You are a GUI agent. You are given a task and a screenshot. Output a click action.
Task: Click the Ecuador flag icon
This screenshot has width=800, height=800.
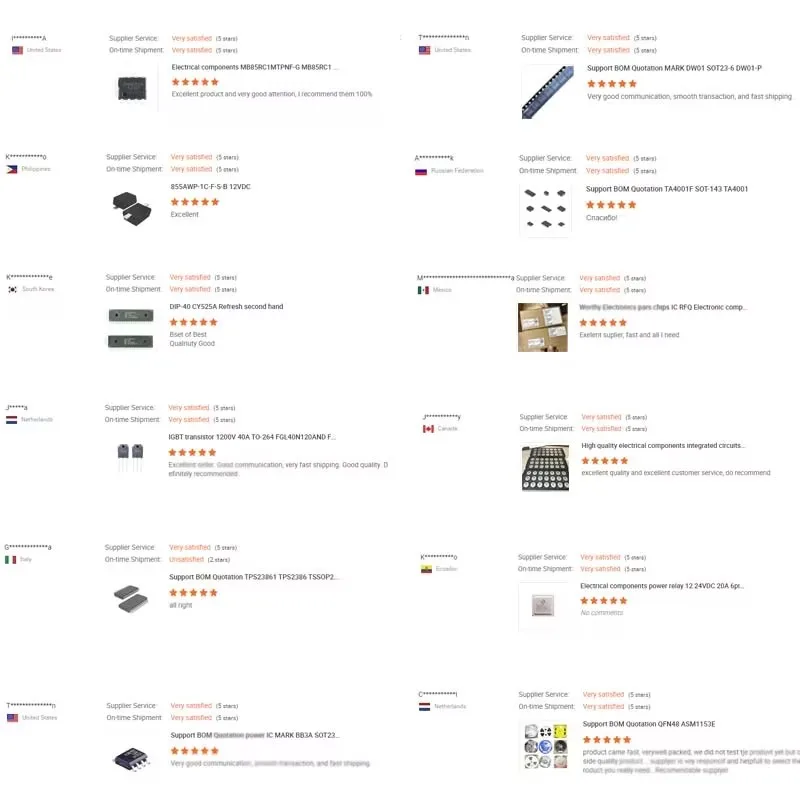coord(426,569)
